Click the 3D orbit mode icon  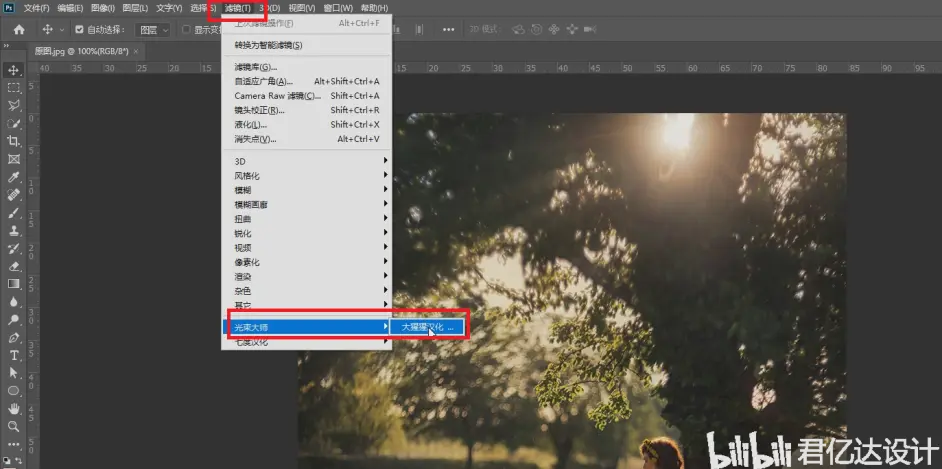[x=517, y=29]
